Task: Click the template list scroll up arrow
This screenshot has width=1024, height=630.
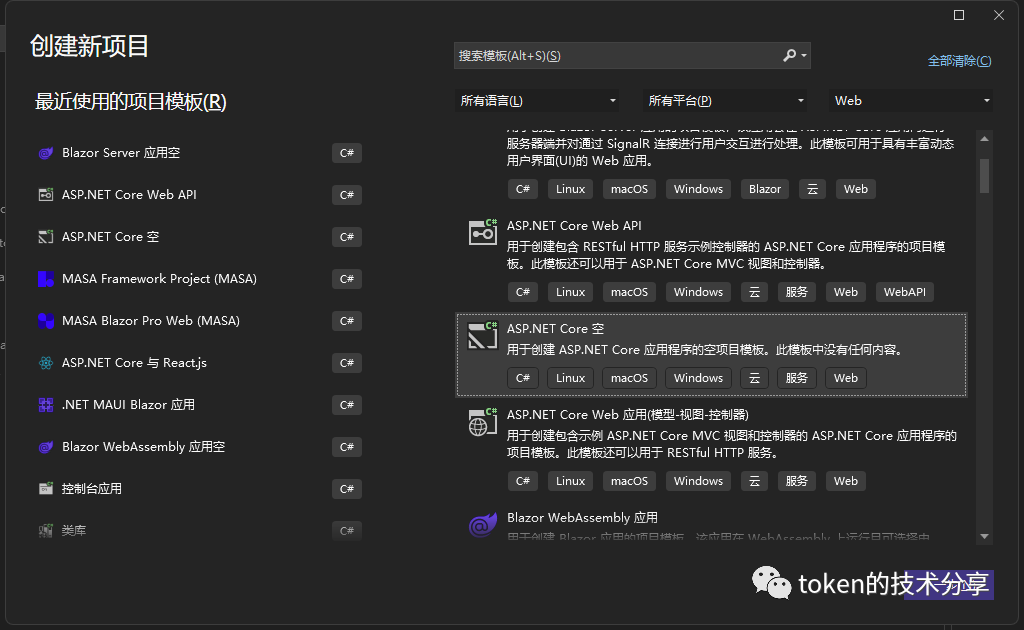Action: tap(984, 139)
